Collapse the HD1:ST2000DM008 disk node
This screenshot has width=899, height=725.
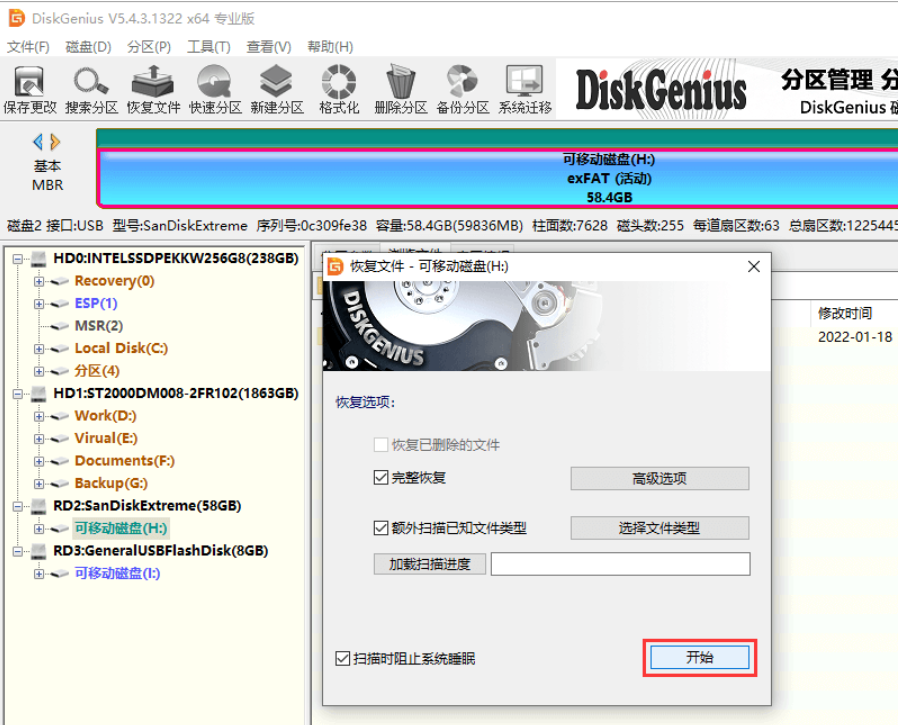[x=18, y=394]
